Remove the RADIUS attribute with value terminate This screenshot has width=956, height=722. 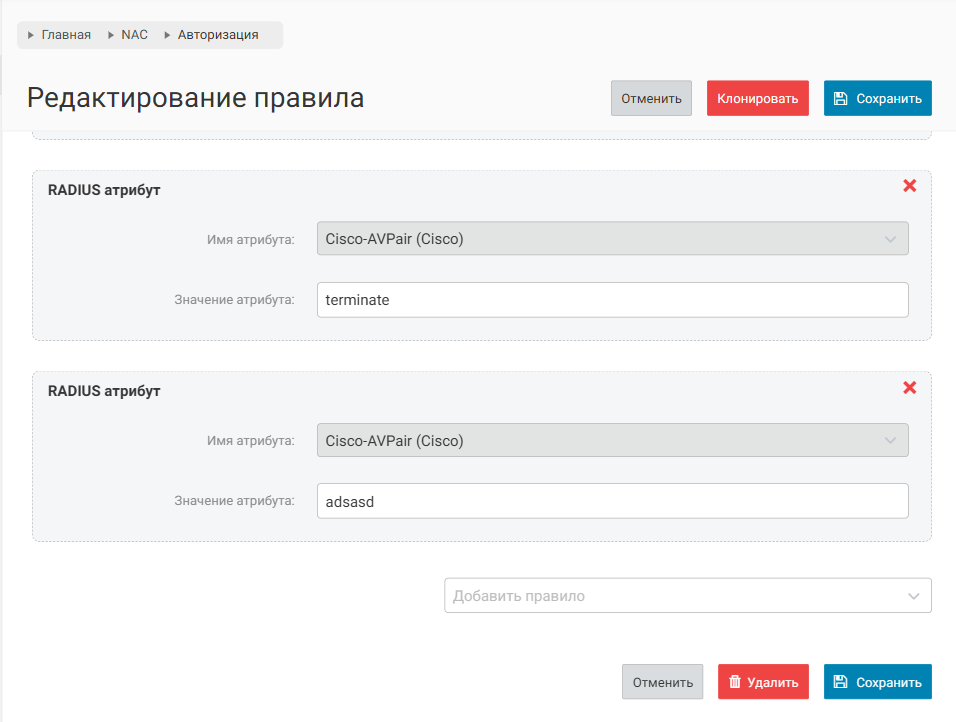909,186
